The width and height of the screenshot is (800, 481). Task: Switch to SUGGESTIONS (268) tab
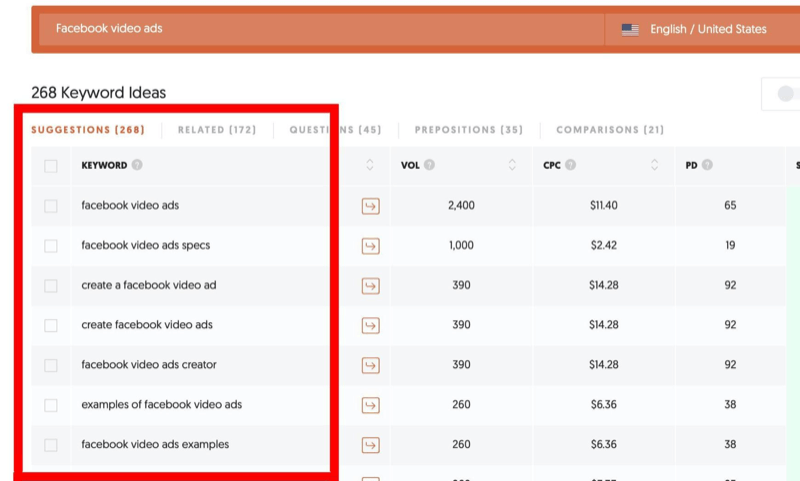point(88,130)
